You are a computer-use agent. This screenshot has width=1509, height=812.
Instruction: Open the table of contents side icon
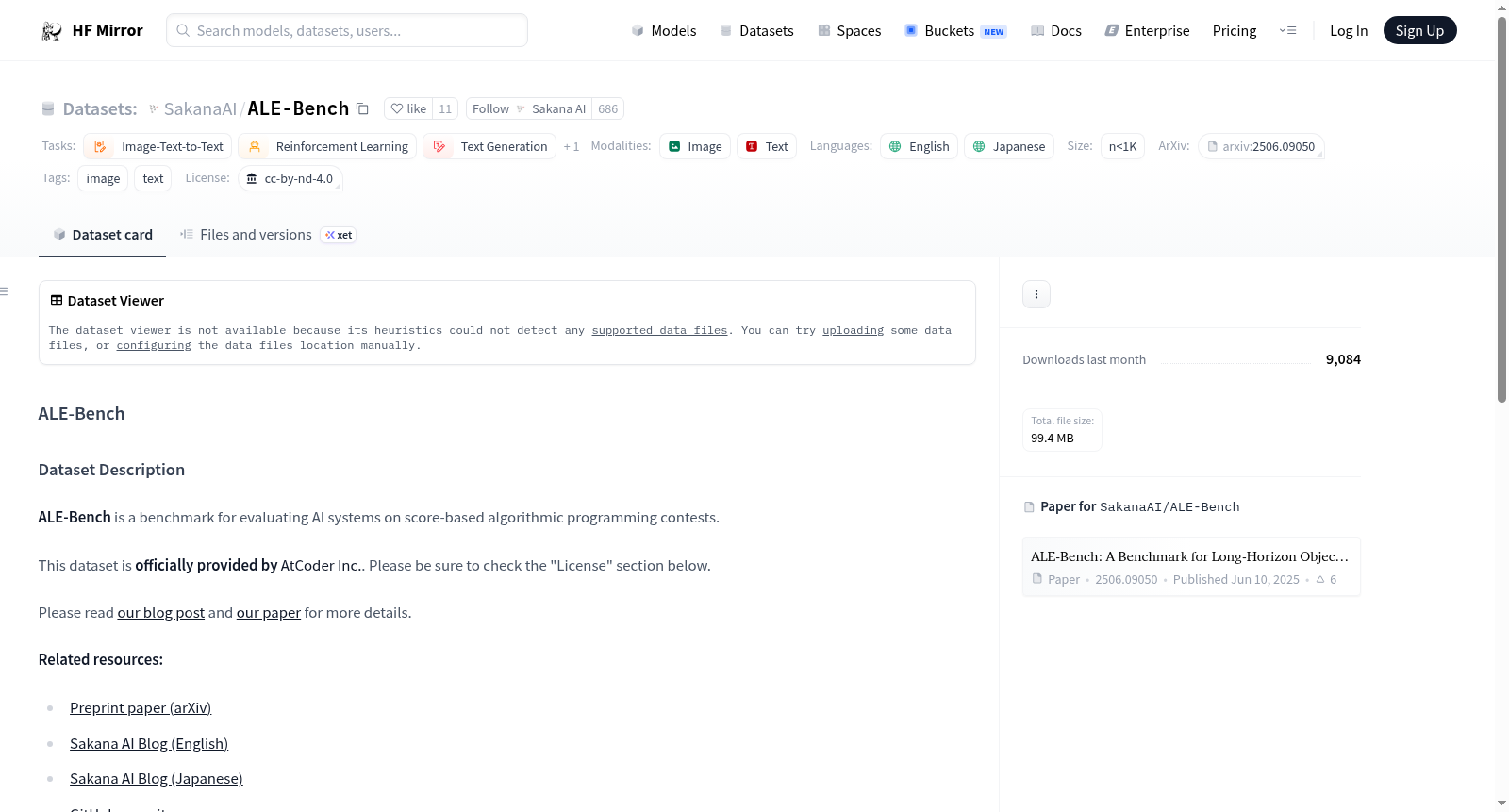point(5,291)
